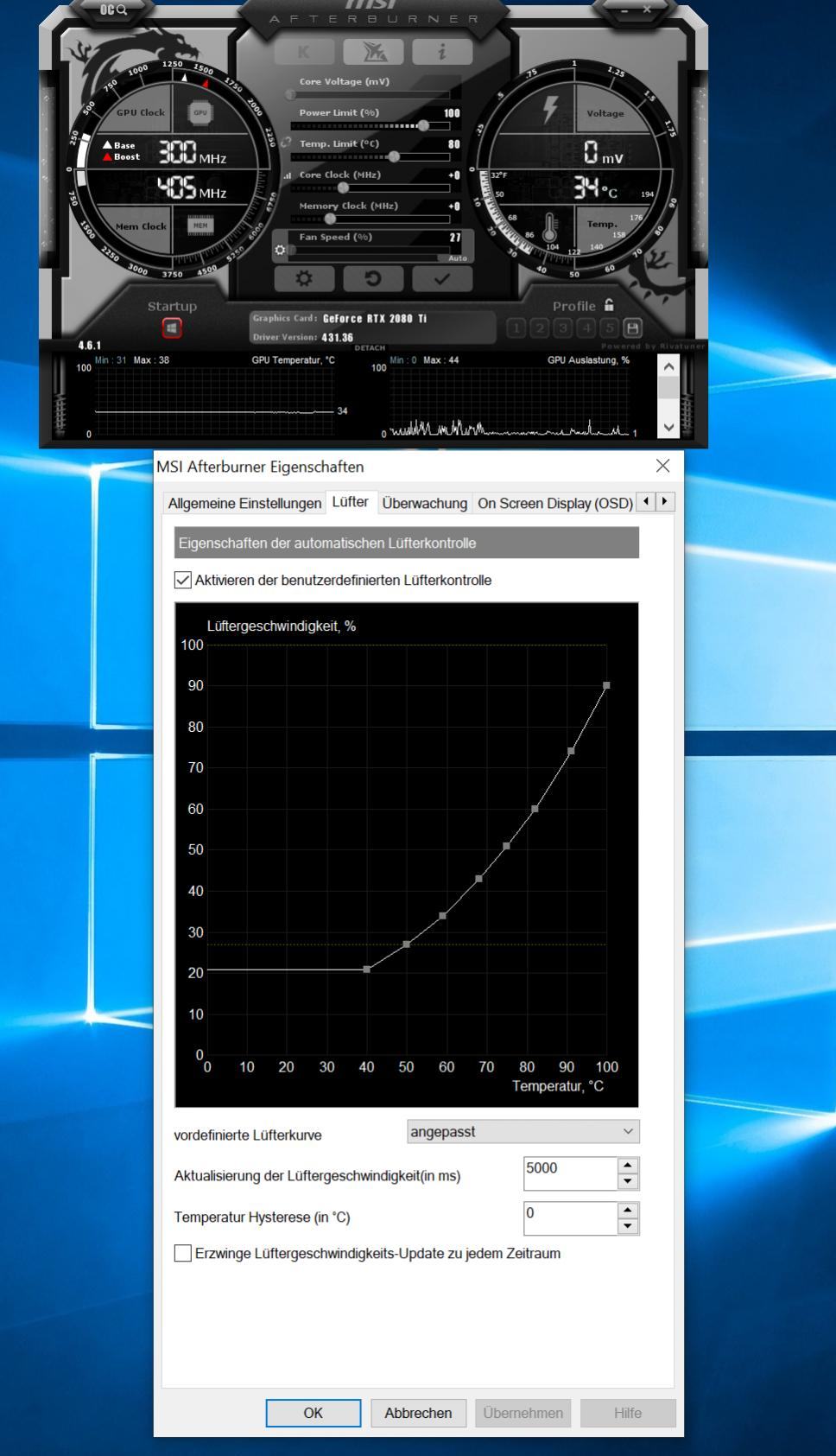Image resolution: width=836 pixels, height=1456 pixels.
Task: Click the Aktualisierung der Lüftergeschwindigkeit field showing 5000
Action: (x=570, y=1173)
